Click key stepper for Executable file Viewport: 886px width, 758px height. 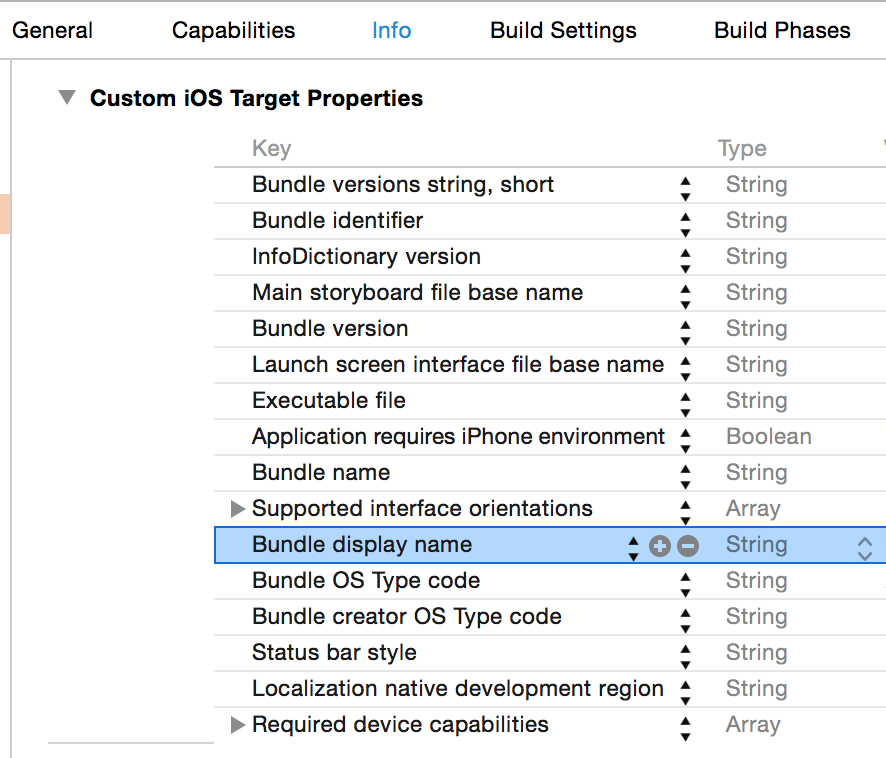[x=685, y=401]
